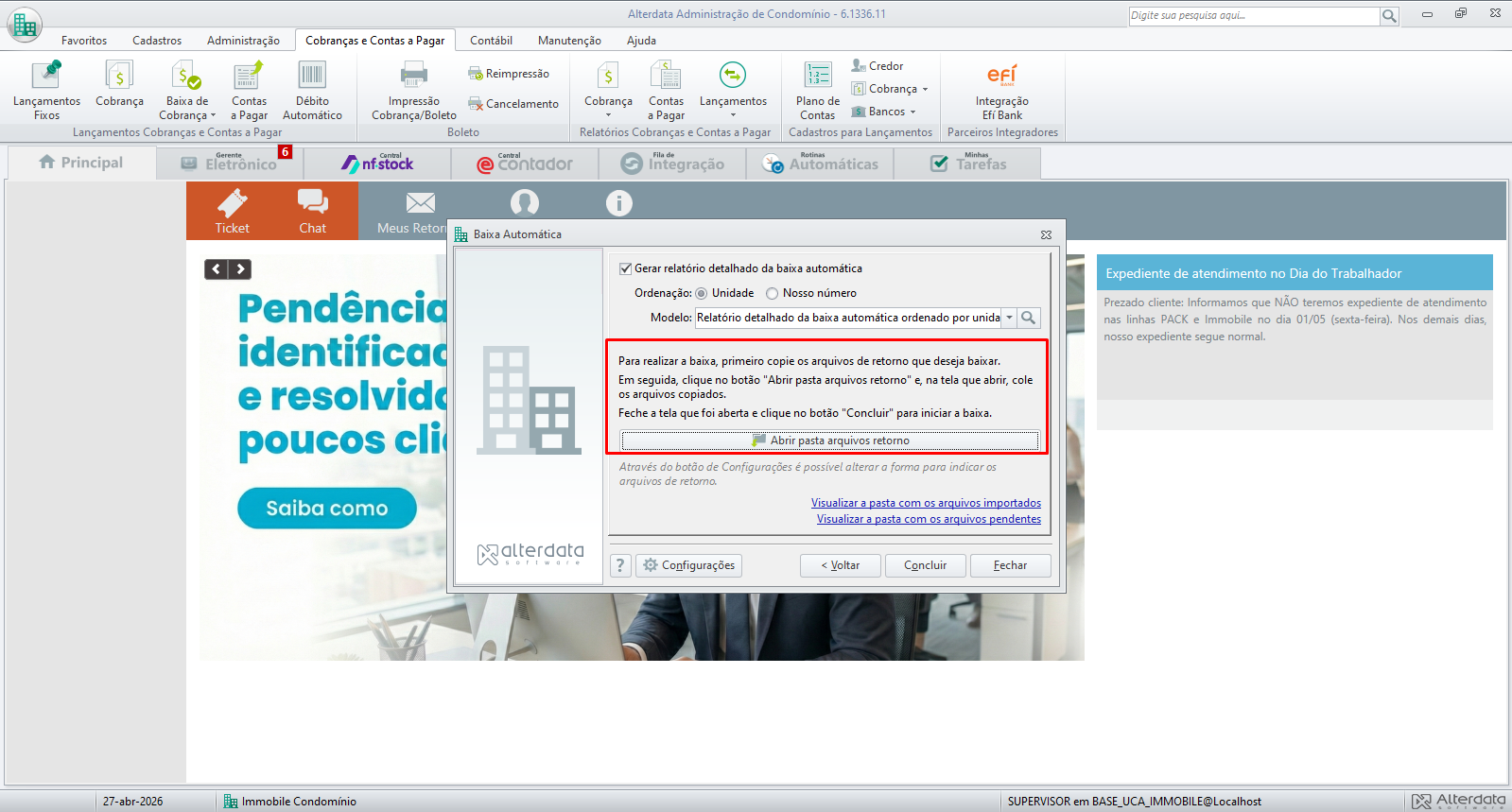Open the Administração ribbon tab

(243, 41)
